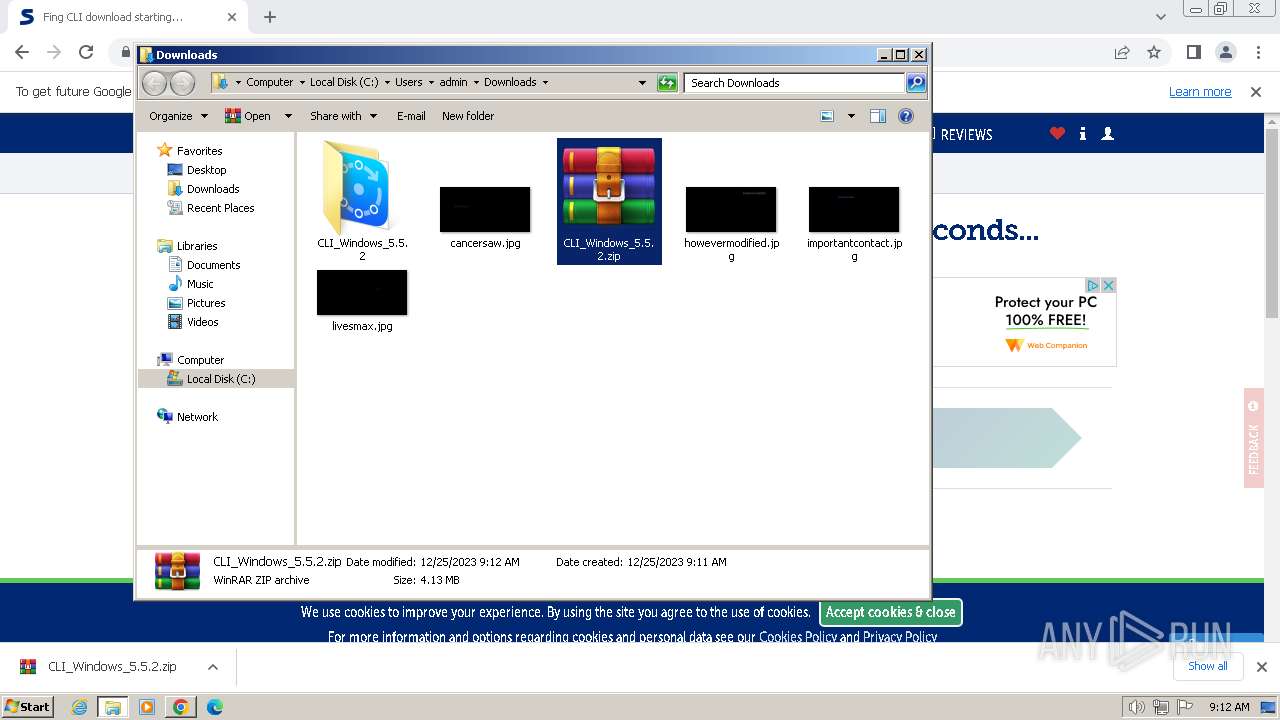Create a New folder
Viewport: 1280px width, 720px height.
[x=468, y=116]
